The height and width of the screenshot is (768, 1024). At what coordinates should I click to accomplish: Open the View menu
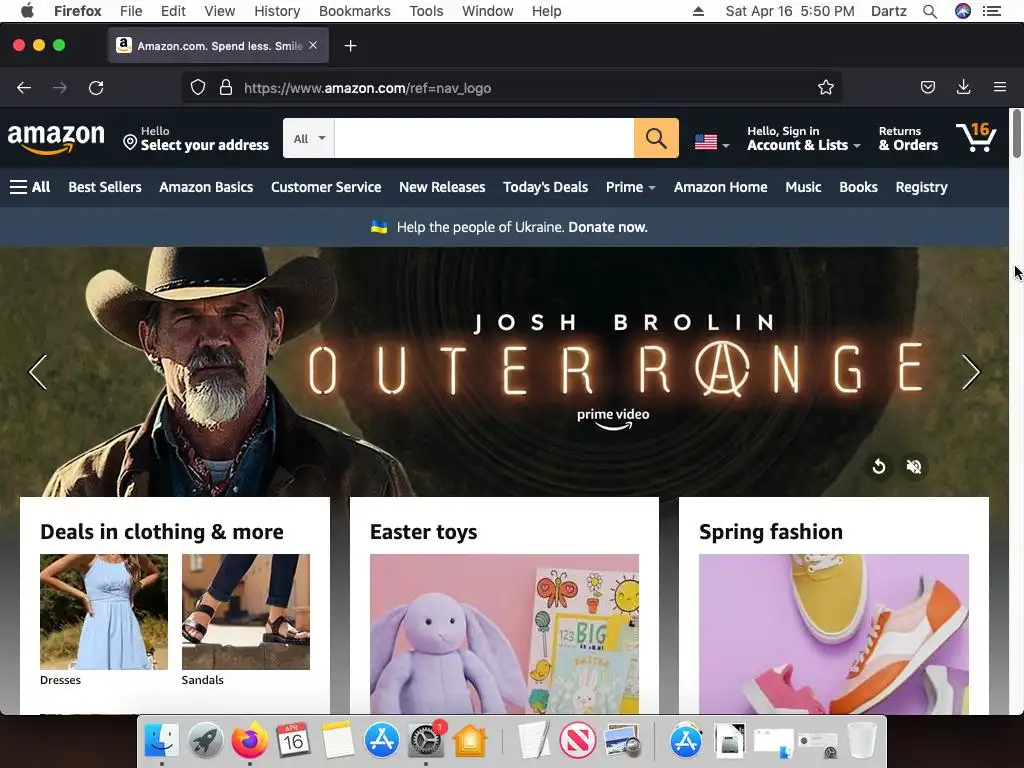click(x=219, y=11)
